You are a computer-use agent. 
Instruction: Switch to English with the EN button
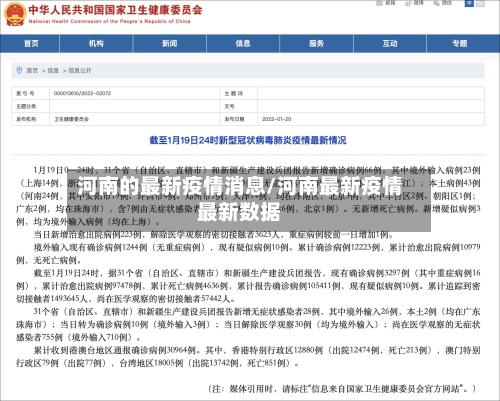[480, 3]
